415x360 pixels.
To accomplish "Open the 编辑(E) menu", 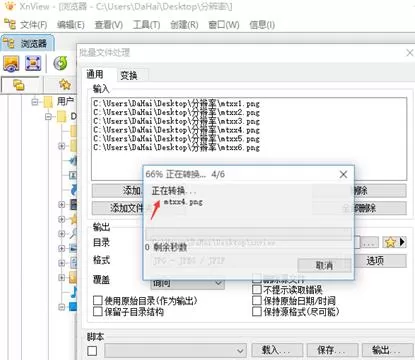I will [71, 25].
